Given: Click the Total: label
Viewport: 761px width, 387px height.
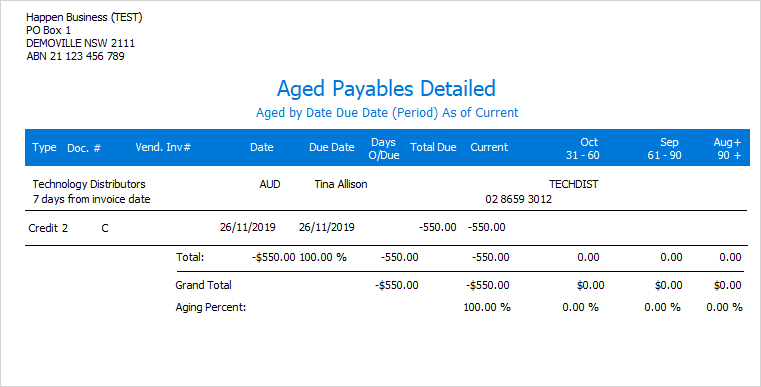Looking at the screenshot, I should (x=190, y=257).
